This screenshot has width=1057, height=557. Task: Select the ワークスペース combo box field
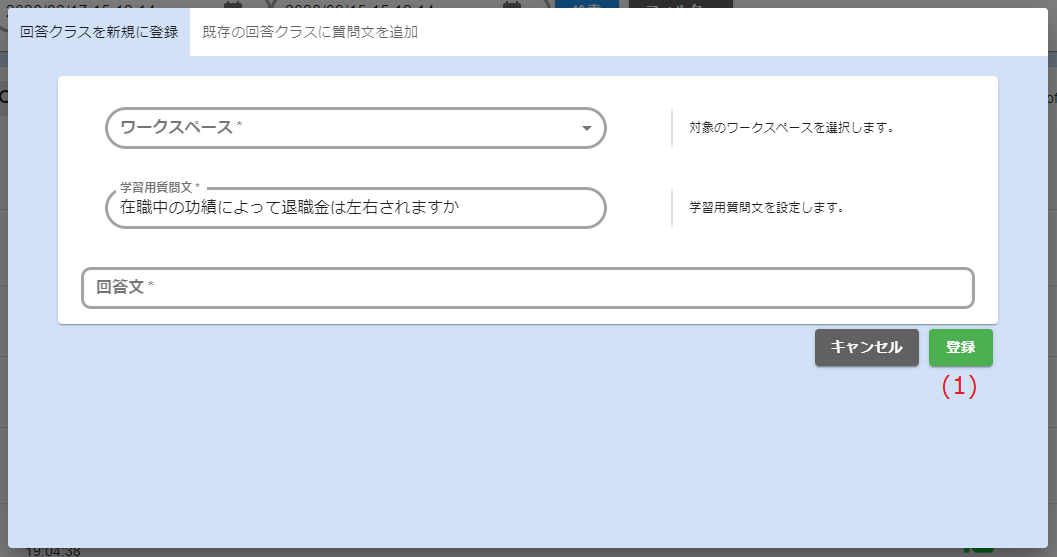coord(340,128)
